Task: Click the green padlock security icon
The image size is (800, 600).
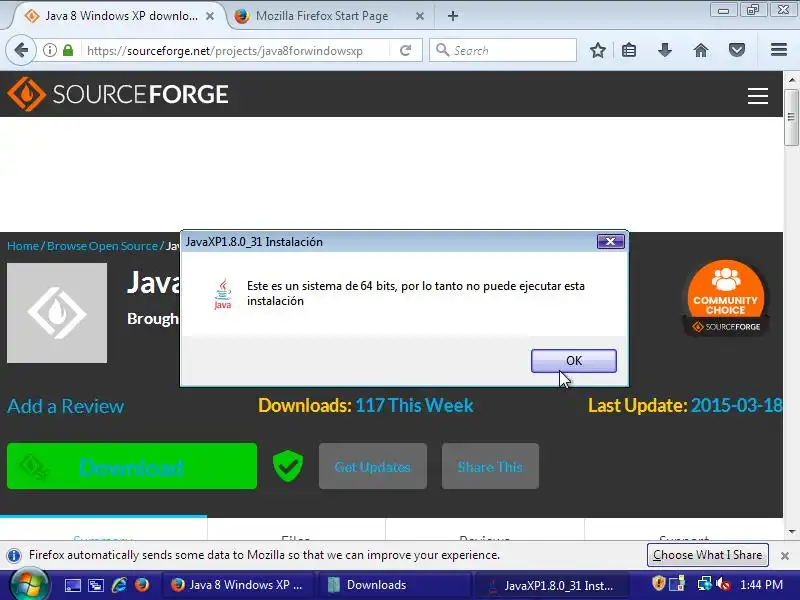Action: pos(68,51)
